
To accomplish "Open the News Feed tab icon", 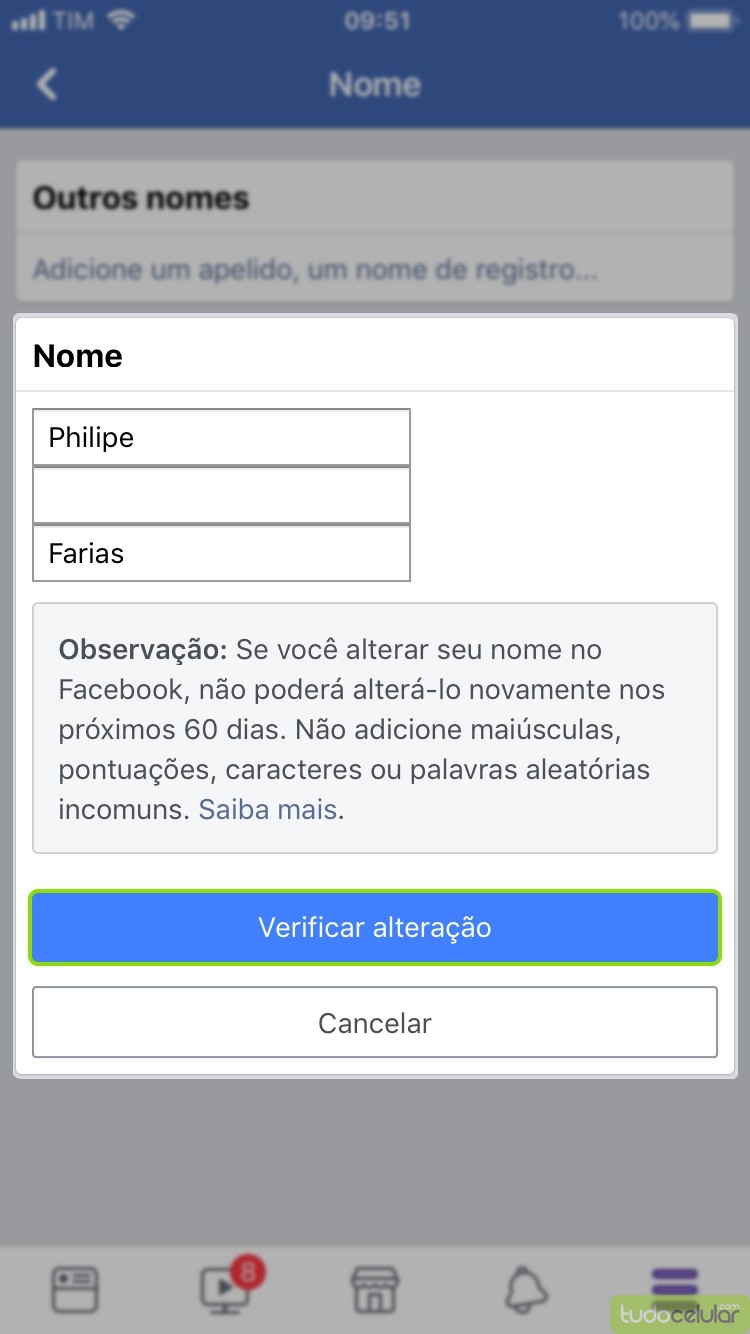I will pos(75,1289).
